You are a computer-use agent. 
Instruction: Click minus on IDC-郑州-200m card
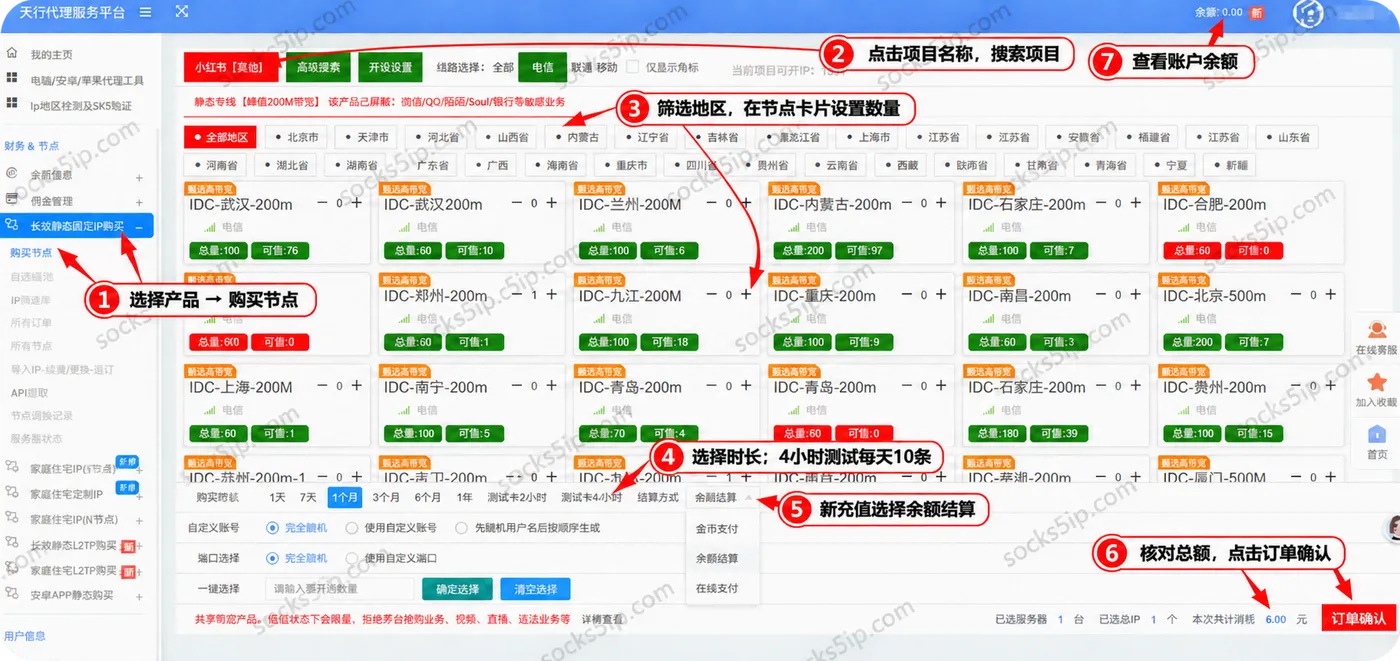pos(517,295)
